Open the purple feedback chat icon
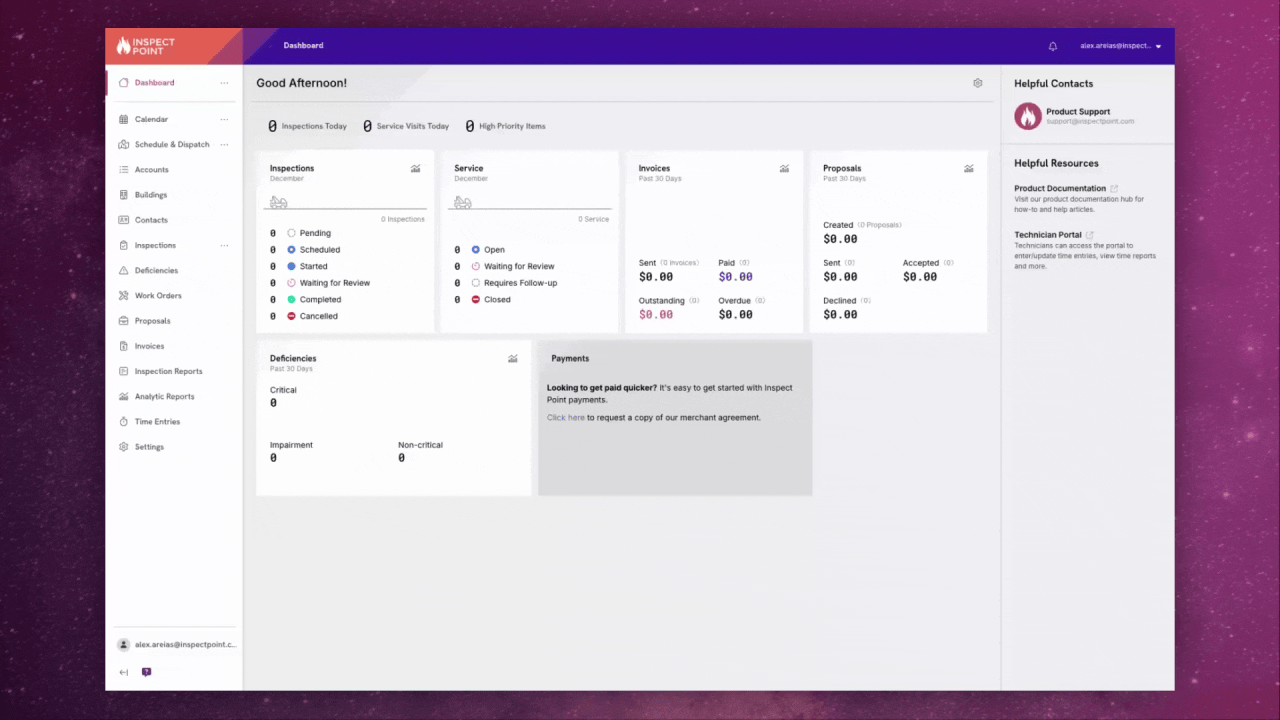The width and height of the screenshot is (1280, 720). click(x=146, y=672)
